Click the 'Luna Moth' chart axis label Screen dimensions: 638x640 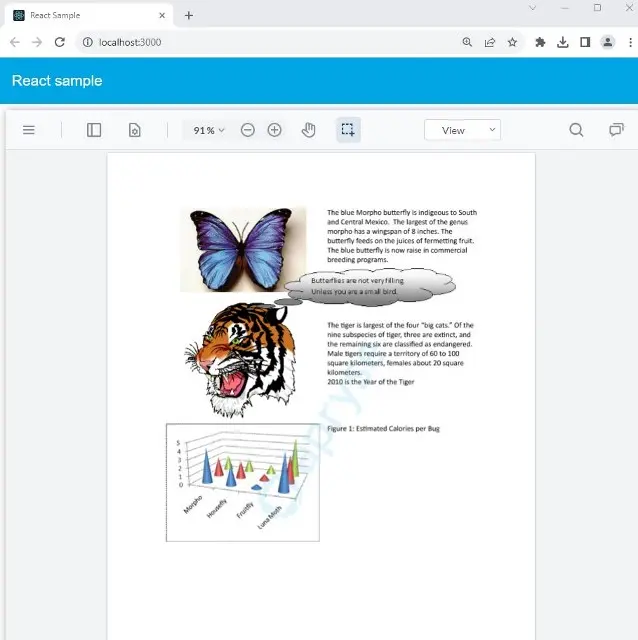(270, 518)
